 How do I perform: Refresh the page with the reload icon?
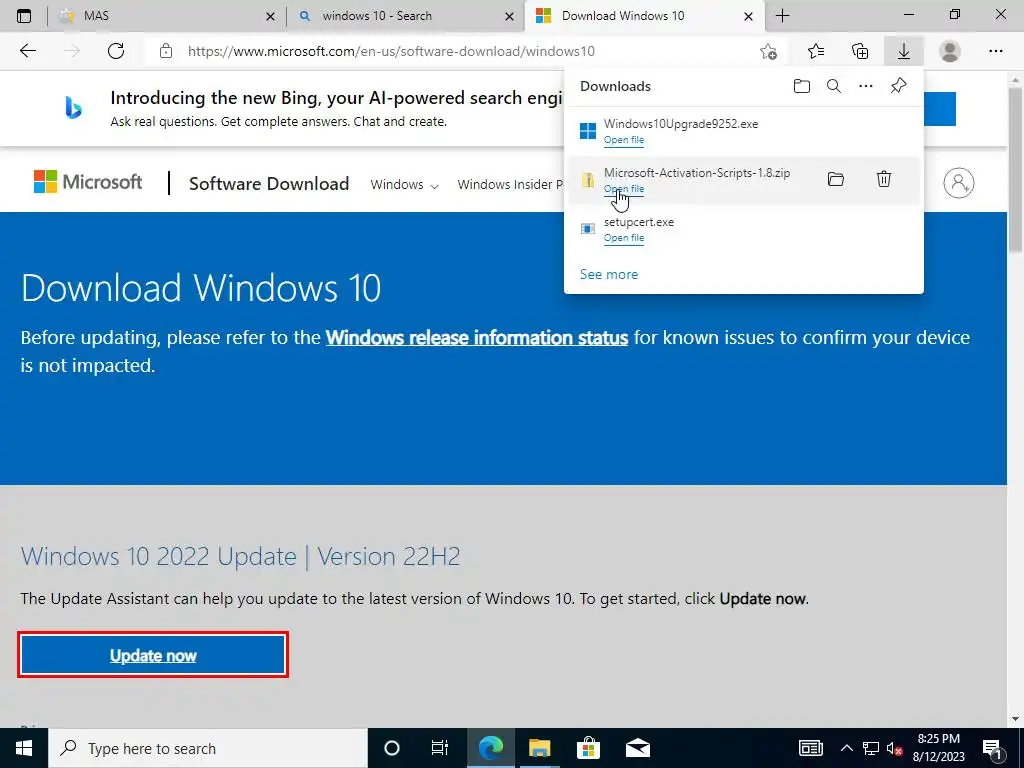(x=116, y=51)
